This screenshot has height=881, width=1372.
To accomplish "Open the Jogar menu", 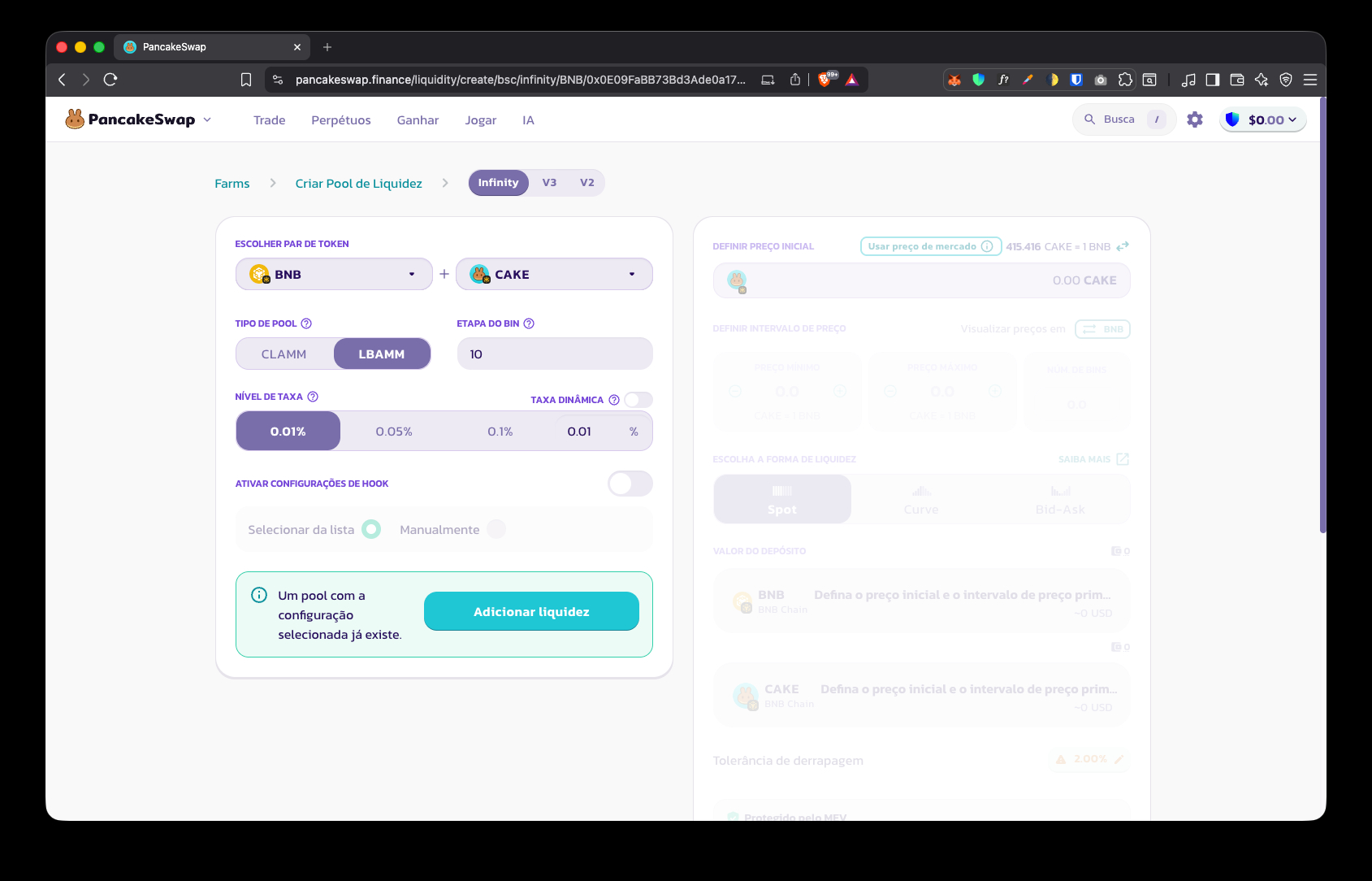I will click(x=481, y=120).
